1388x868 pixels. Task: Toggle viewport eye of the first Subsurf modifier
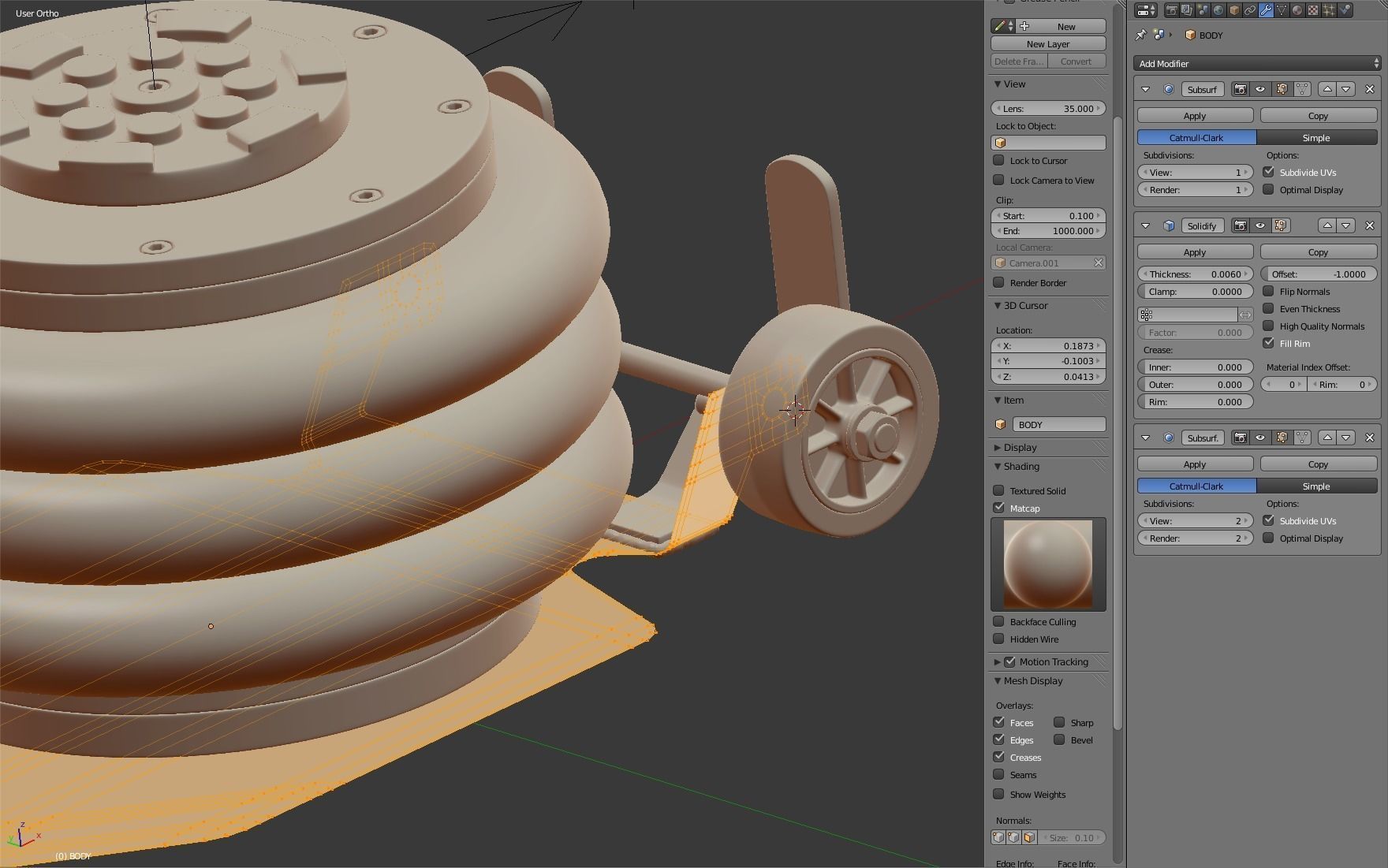click(1260, 89)
